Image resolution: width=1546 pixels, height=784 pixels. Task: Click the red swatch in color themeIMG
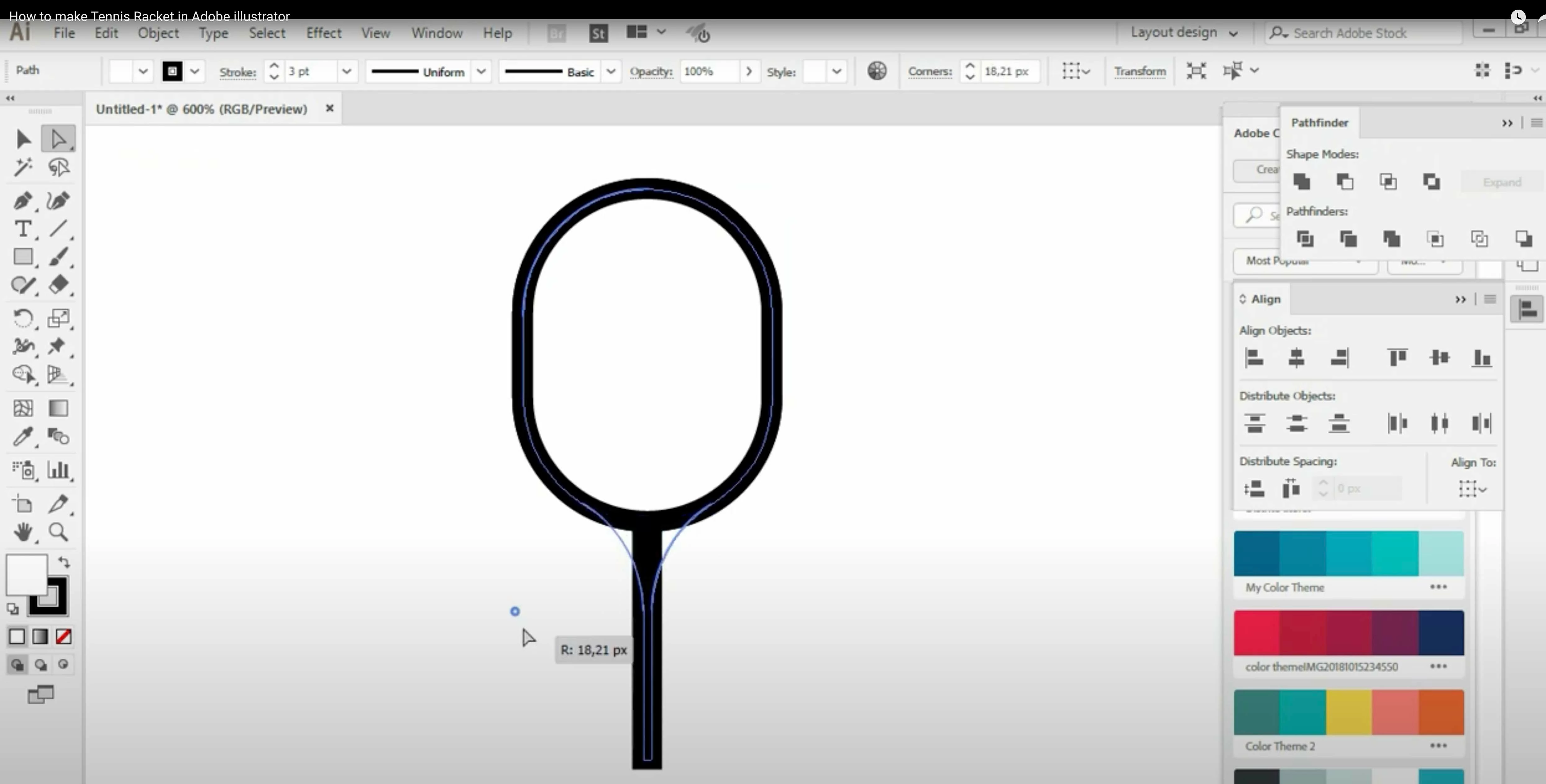[1256, 633]
